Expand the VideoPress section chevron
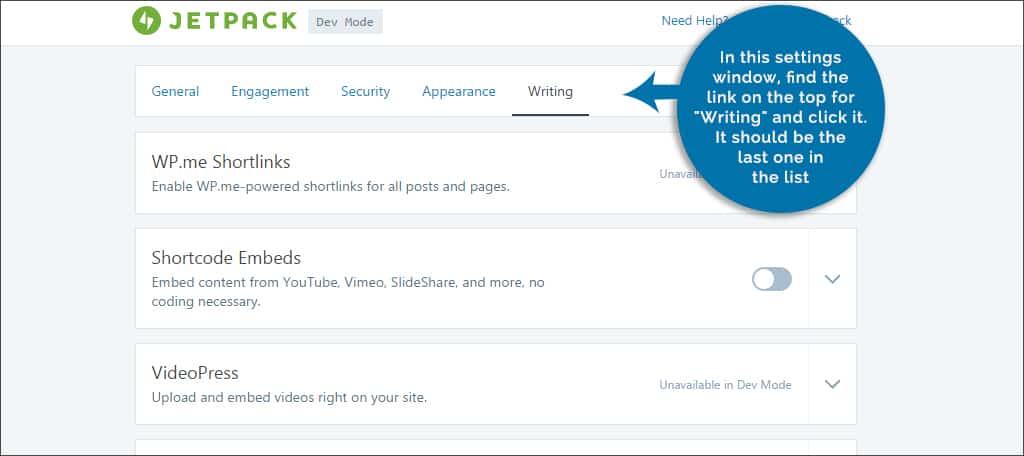The image size is (1024, 456). (x=832, y=384)
